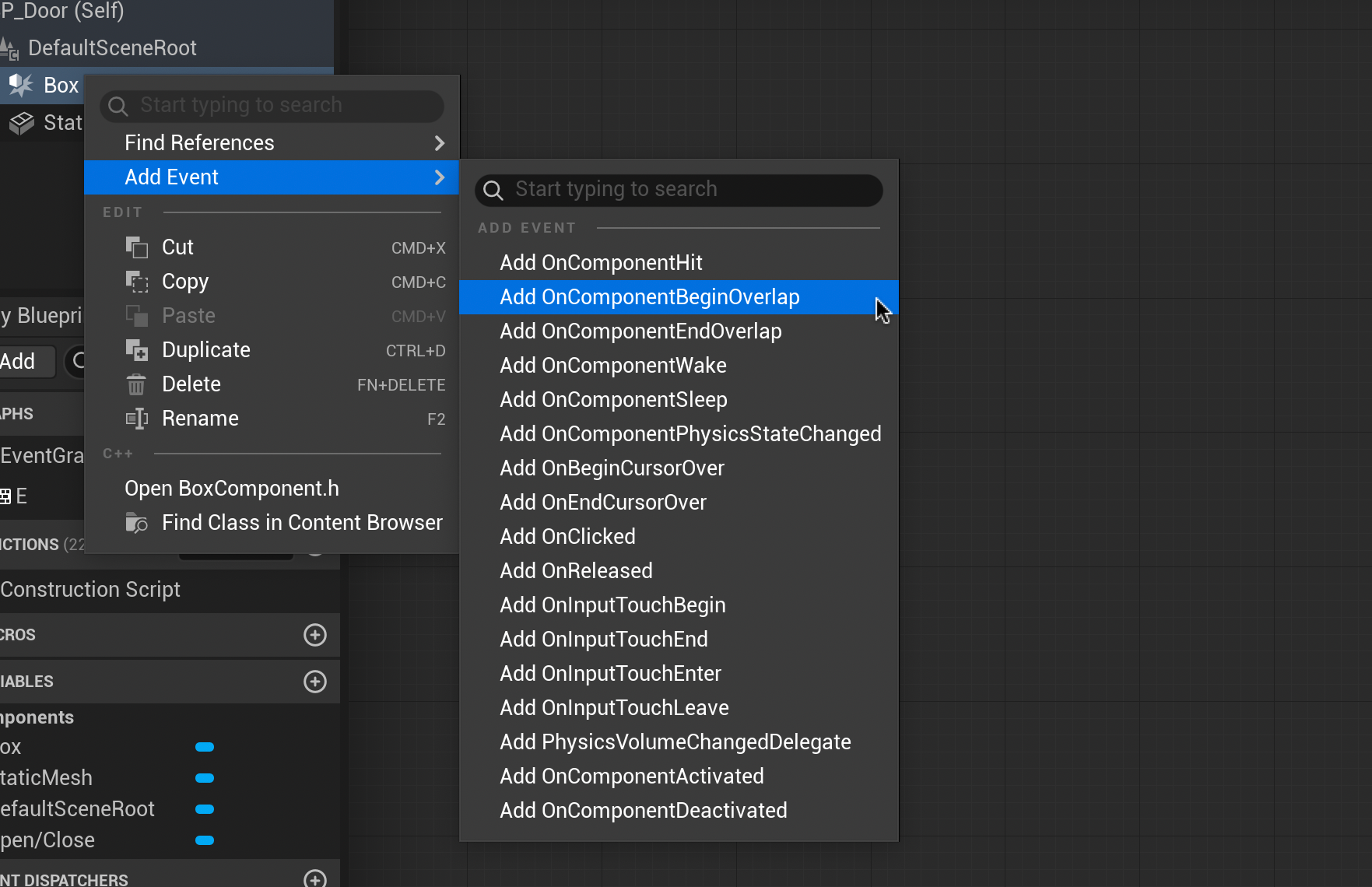1372x887 pixels.
Task: Click the blue pill next to DefaultSceneRoot variable
Action: (x=205, y=809)
